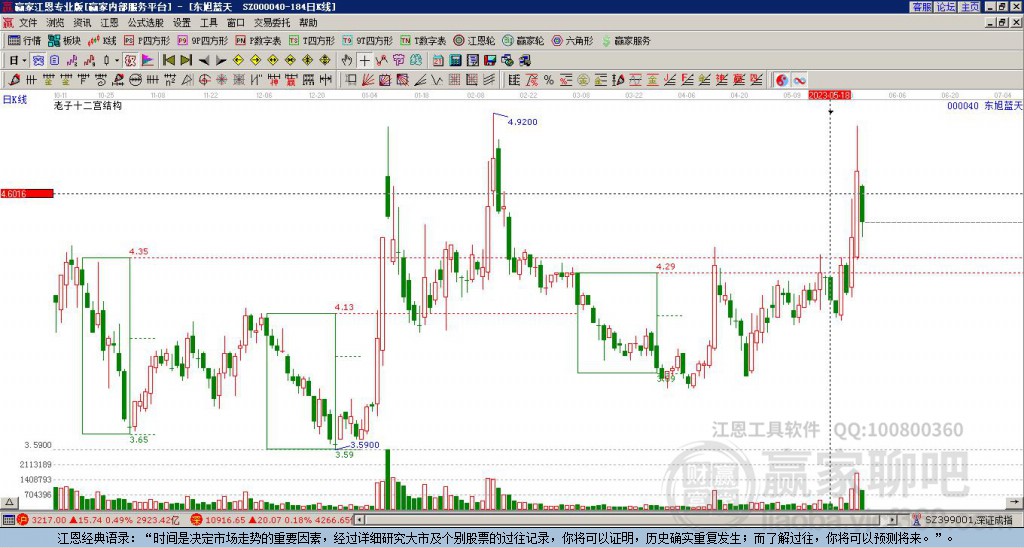Click the status bar grid icon
The width and height of the screenshot is (1024, 548).
click(8, 520)
